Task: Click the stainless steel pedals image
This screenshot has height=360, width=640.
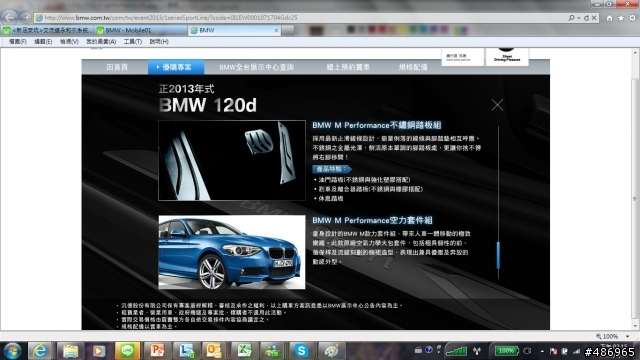Action: 232,160
